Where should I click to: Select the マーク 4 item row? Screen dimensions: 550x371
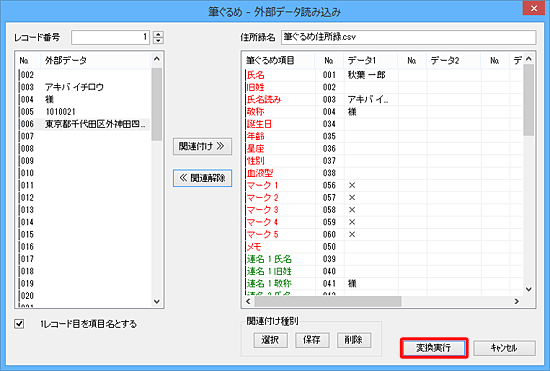click(x=383, y=222)
